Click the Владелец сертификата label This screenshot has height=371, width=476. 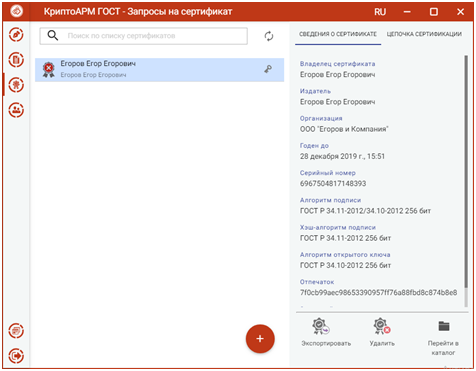(337, 64)
